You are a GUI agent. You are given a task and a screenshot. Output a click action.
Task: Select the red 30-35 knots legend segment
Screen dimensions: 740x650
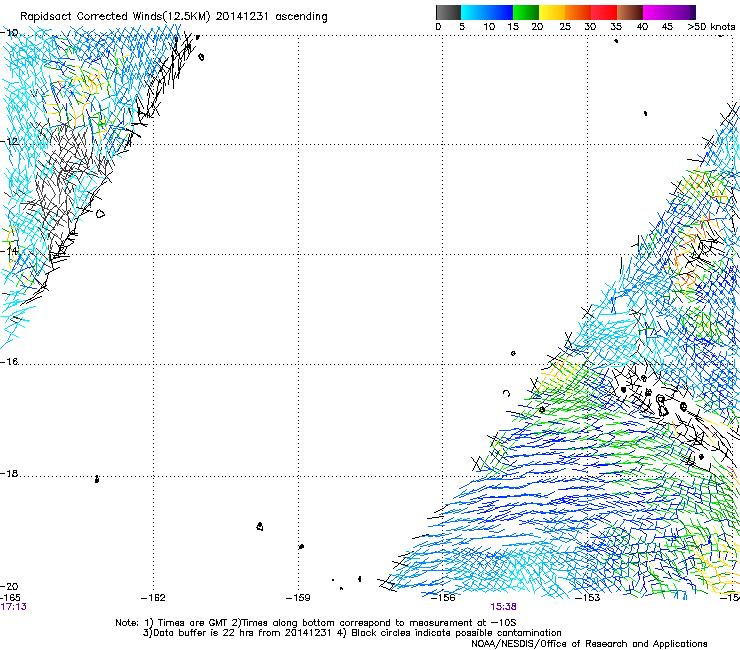tap(604, 12)
